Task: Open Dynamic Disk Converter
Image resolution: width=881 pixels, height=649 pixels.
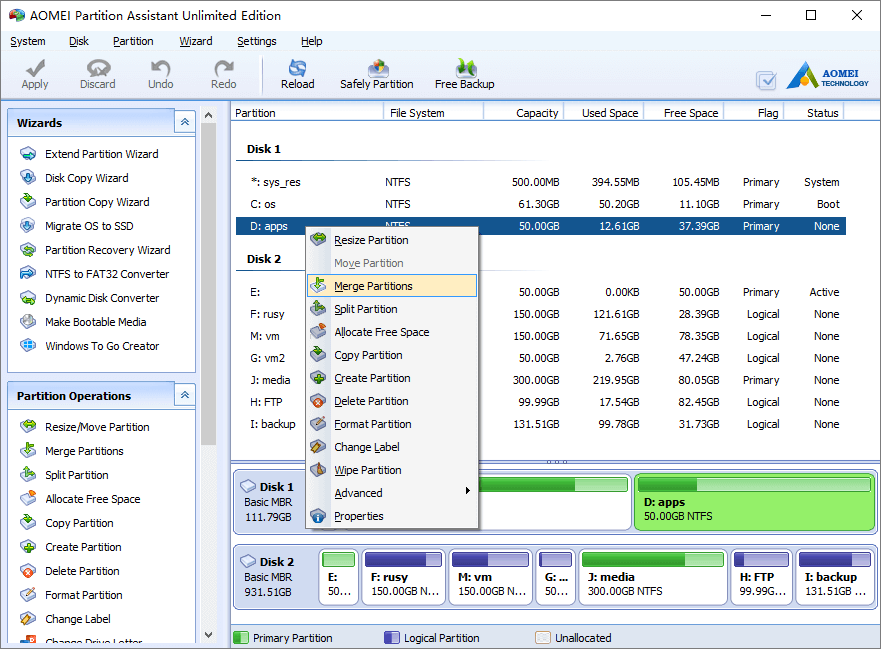Action: (x=102, y=298)
